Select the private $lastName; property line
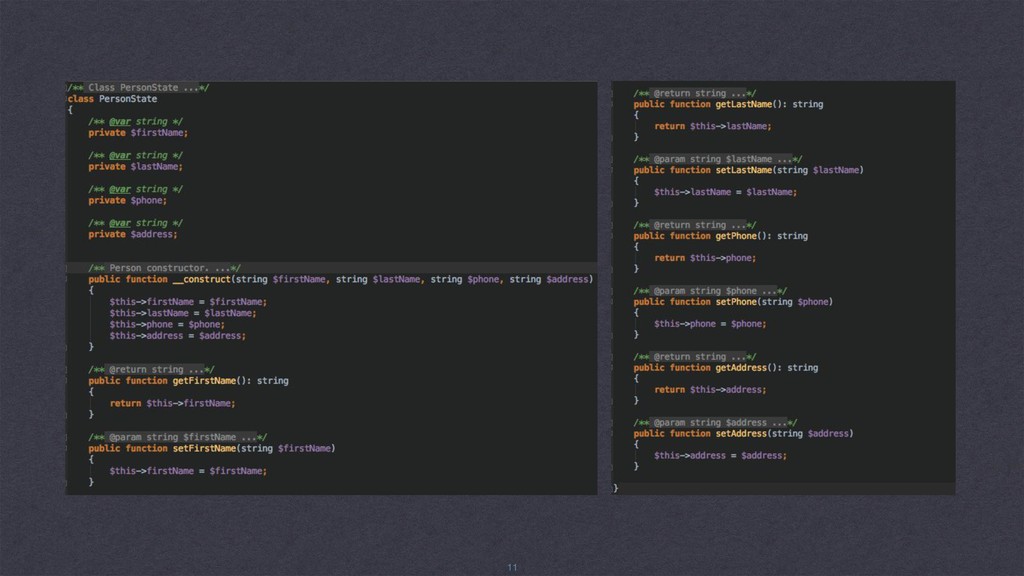Screen dimensions: 1024x576 (x=136, y=167)
